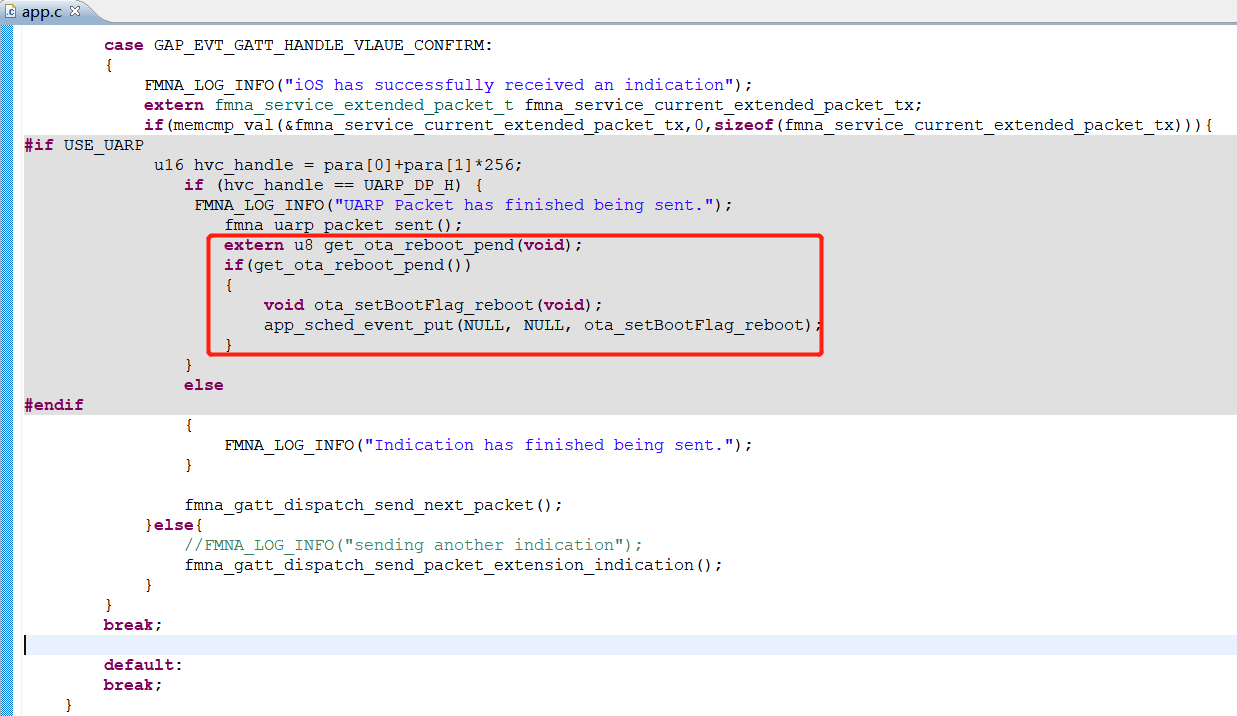
Task: Click the fmna_gatt_dispatch_send_next_packet call
Action: tap(373, 505)
